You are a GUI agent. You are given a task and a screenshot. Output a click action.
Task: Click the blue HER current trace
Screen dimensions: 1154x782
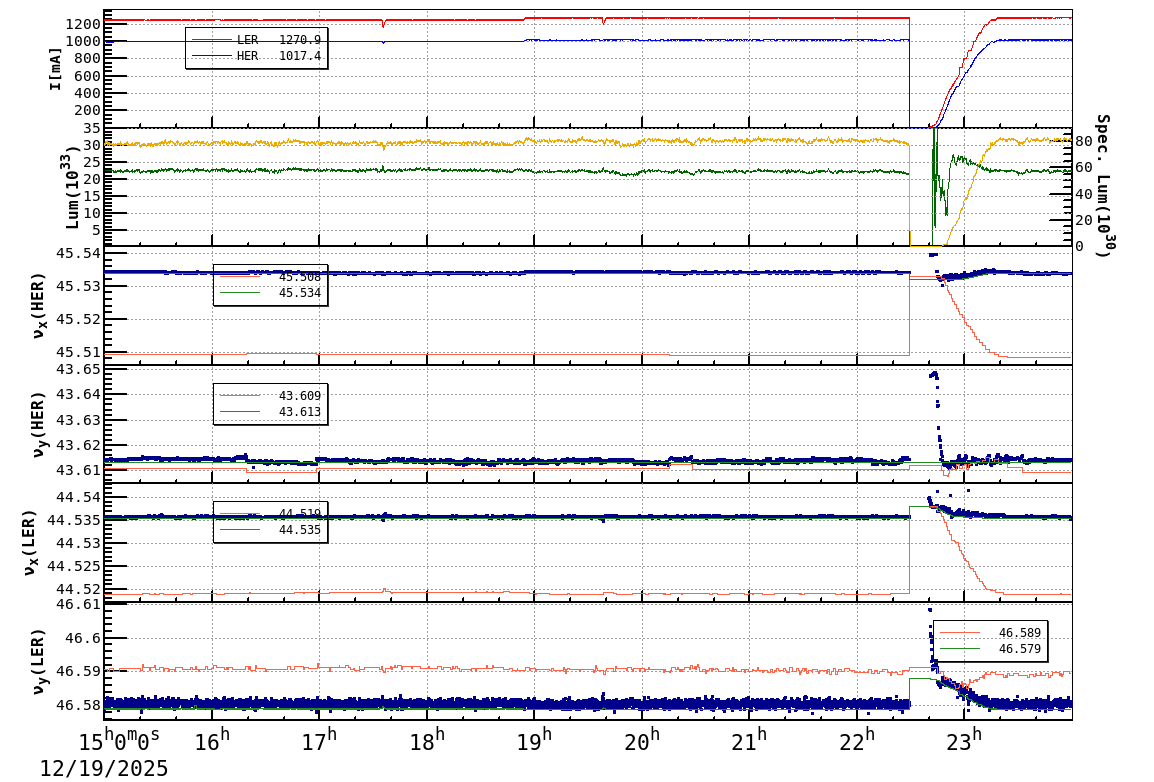500,40
